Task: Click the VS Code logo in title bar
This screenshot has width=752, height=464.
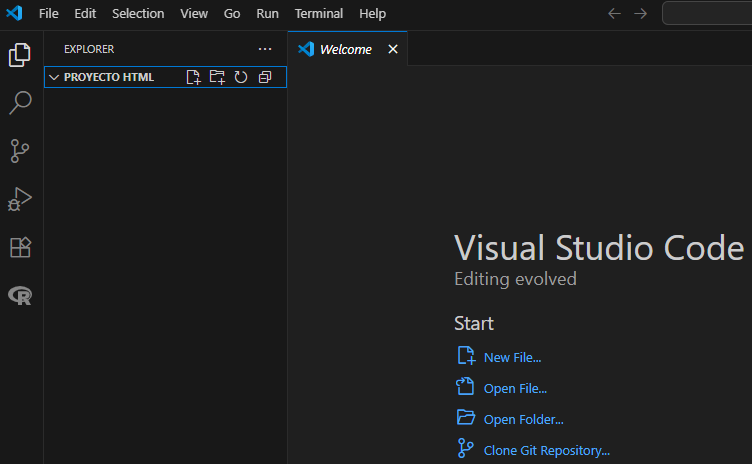Action: coord(14,13)
